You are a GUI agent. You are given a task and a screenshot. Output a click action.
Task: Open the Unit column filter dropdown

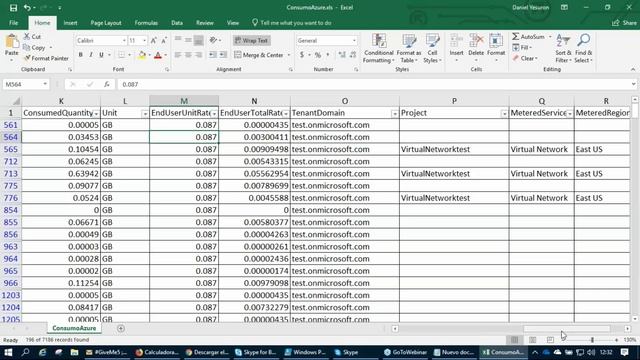click(x=145, y=113)
